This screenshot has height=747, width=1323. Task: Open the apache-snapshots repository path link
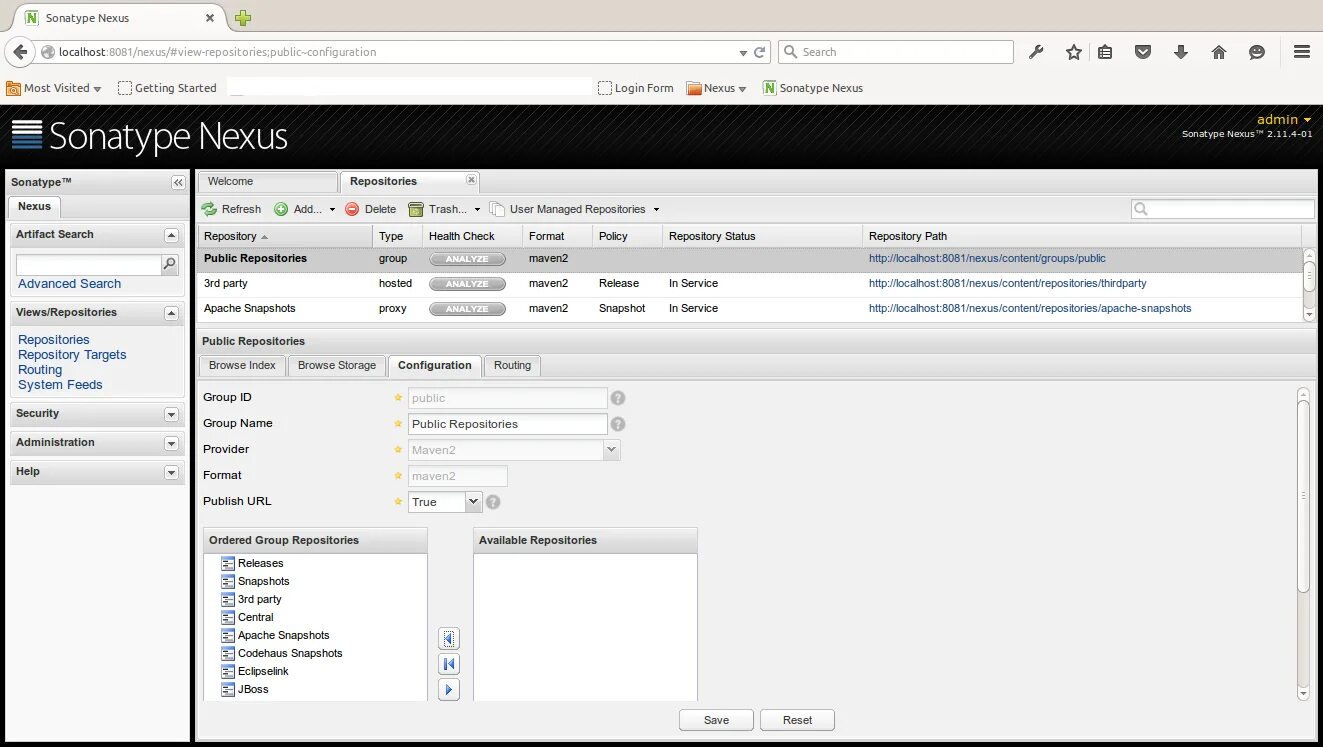(x=1030, y=309)
